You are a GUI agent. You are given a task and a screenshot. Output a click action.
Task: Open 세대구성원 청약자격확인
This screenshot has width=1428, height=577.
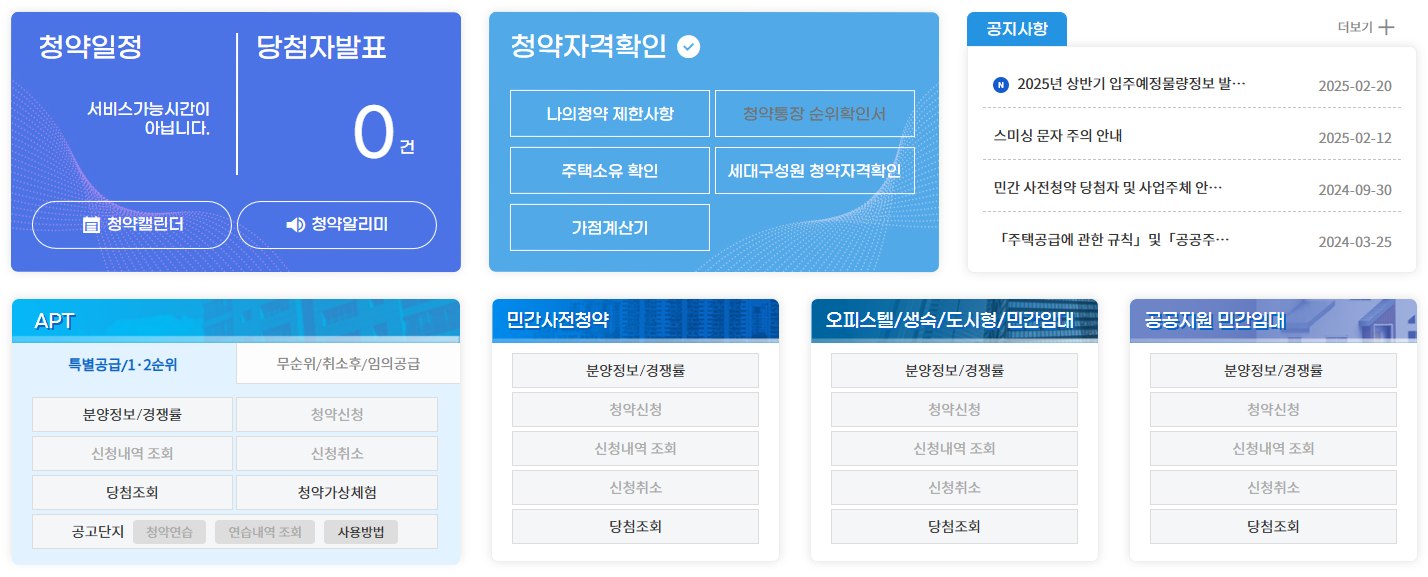(x=814, y=170)
